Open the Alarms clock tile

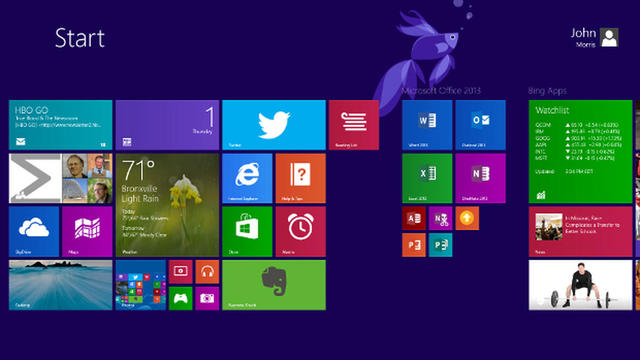click(x=300, y=231)
